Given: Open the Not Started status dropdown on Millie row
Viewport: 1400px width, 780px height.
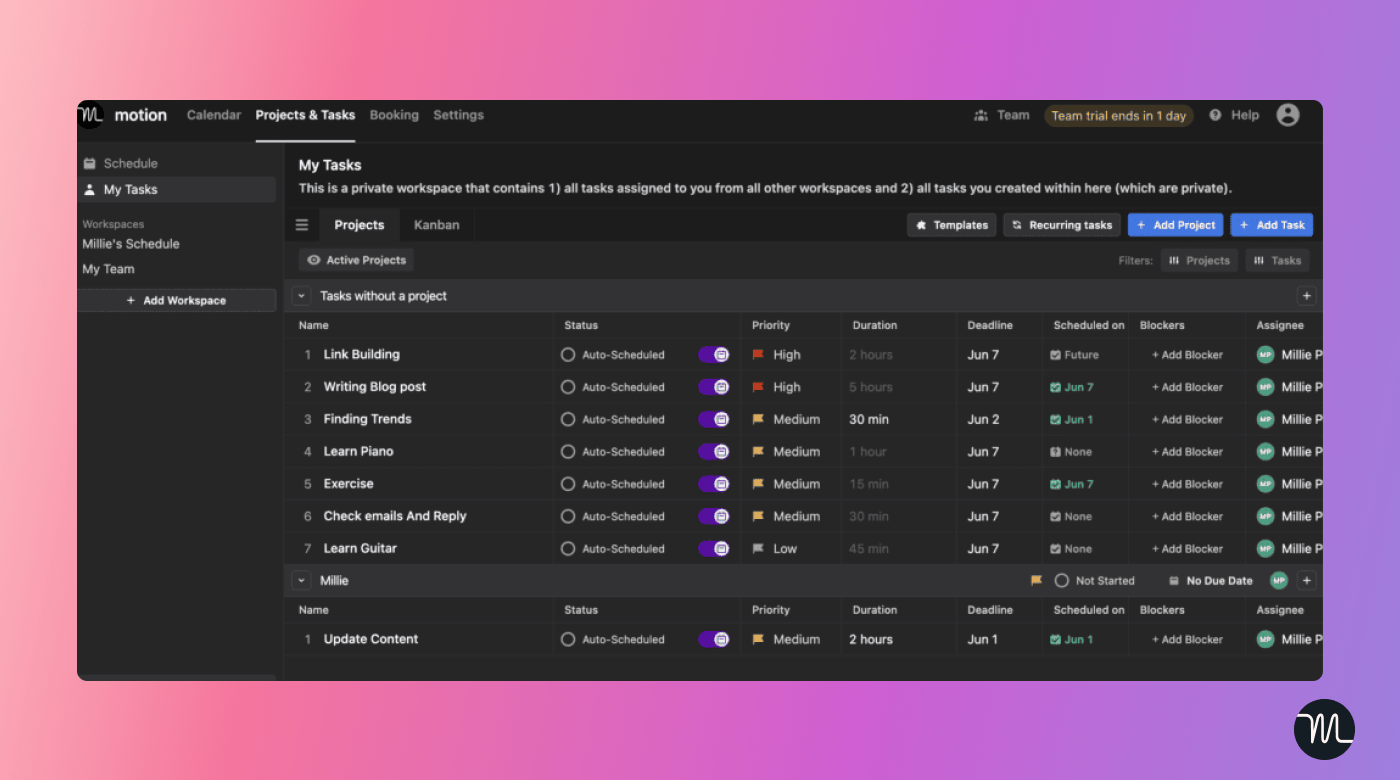Looking at the screenshot, I should [1095, 580].
